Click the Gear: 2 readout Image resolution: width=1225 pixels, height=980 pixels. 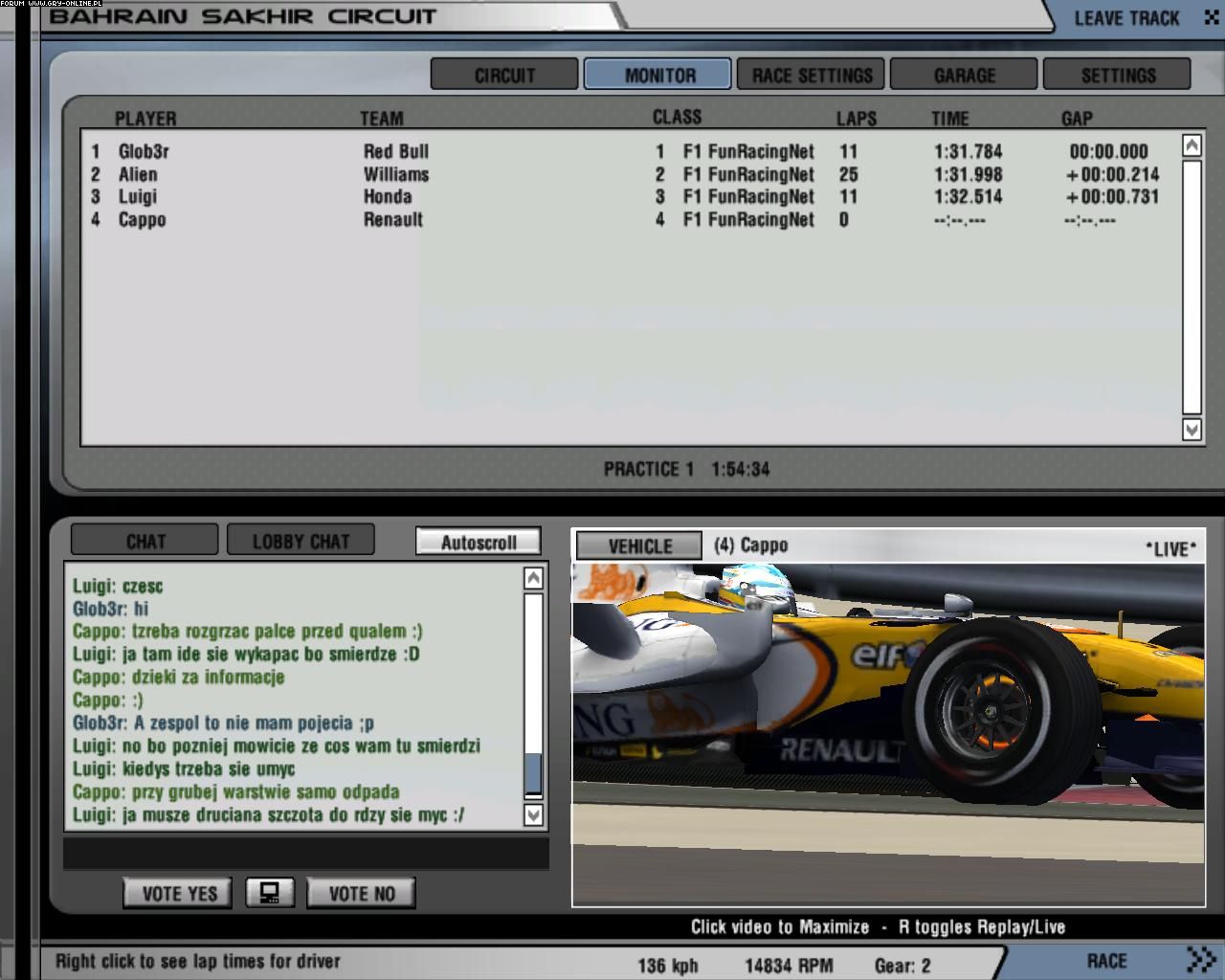(x=902, y=966)
